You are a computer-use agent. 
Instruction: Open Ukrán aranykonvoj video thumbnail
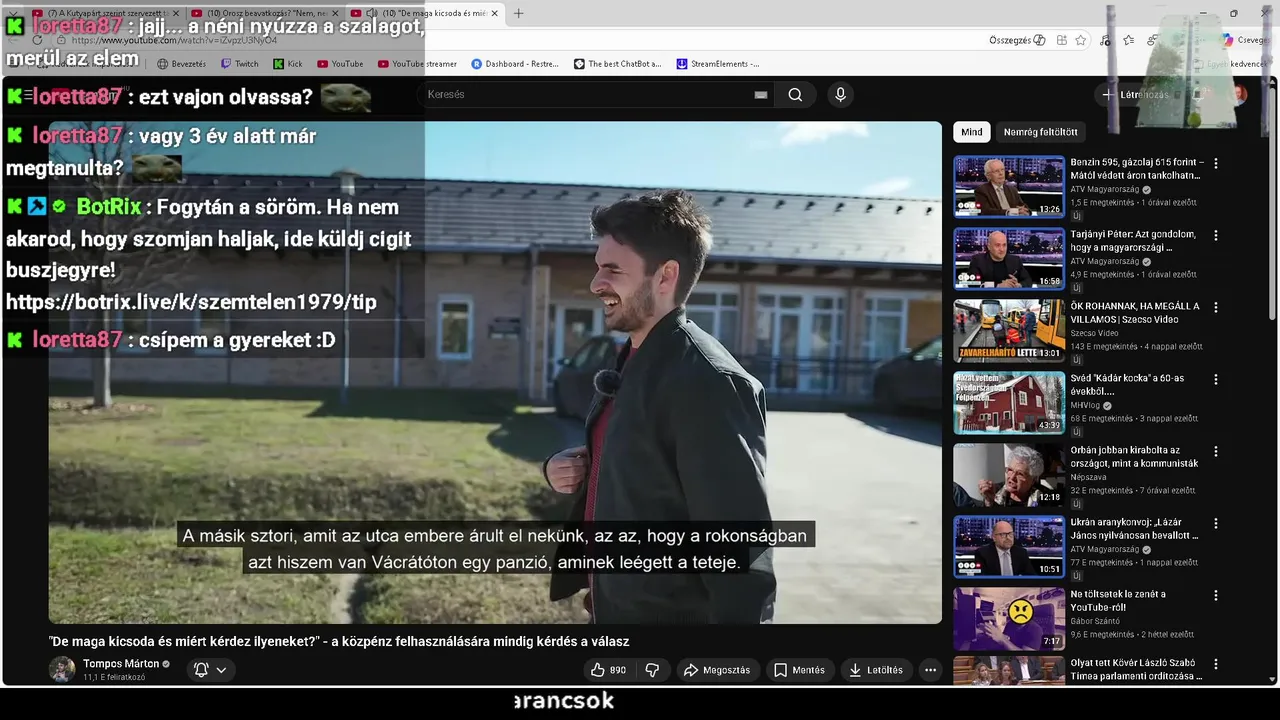coord(1009,546)
